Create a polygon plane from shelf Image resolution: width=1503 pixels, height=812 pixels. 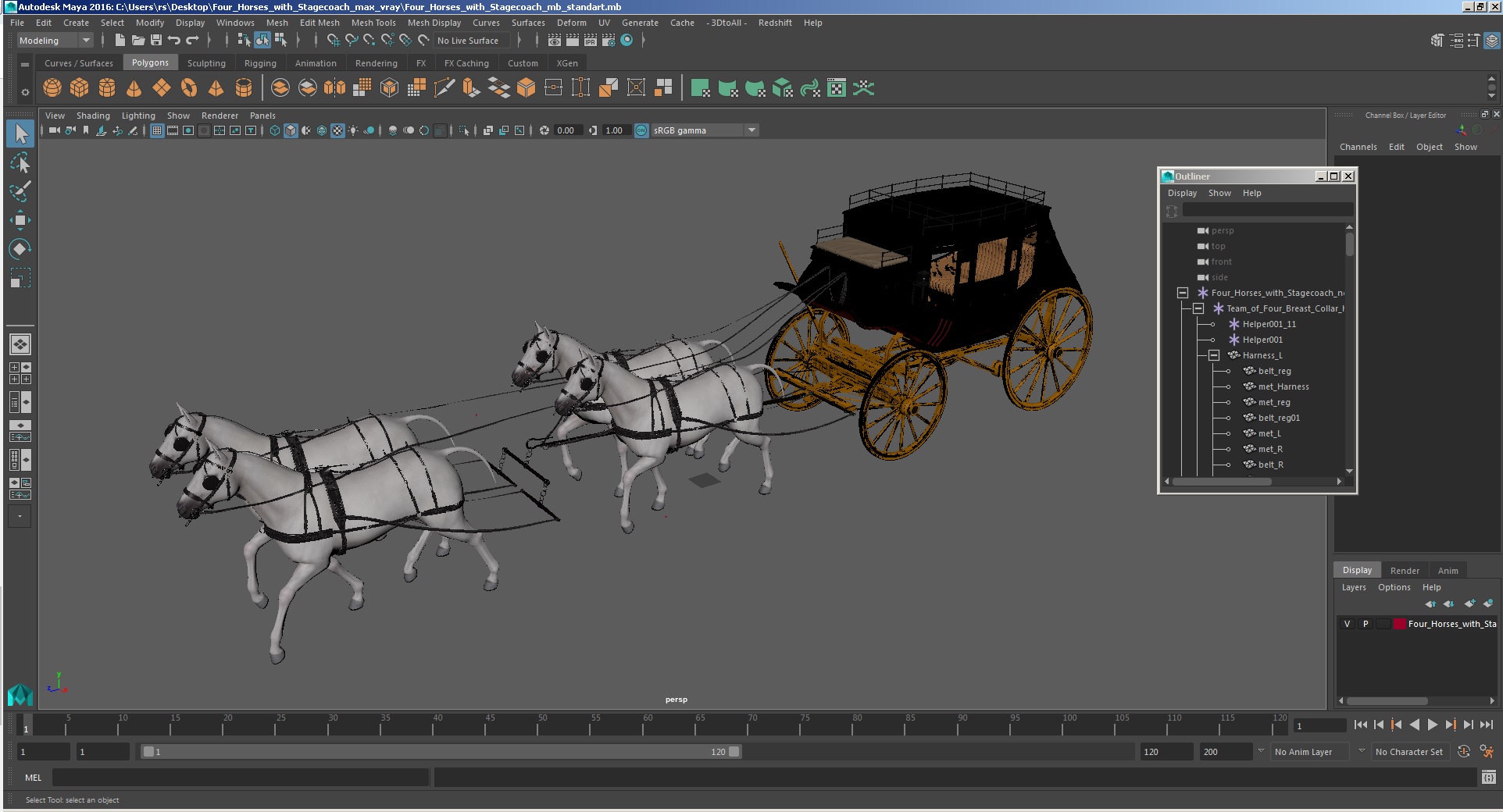click(162, 88)
